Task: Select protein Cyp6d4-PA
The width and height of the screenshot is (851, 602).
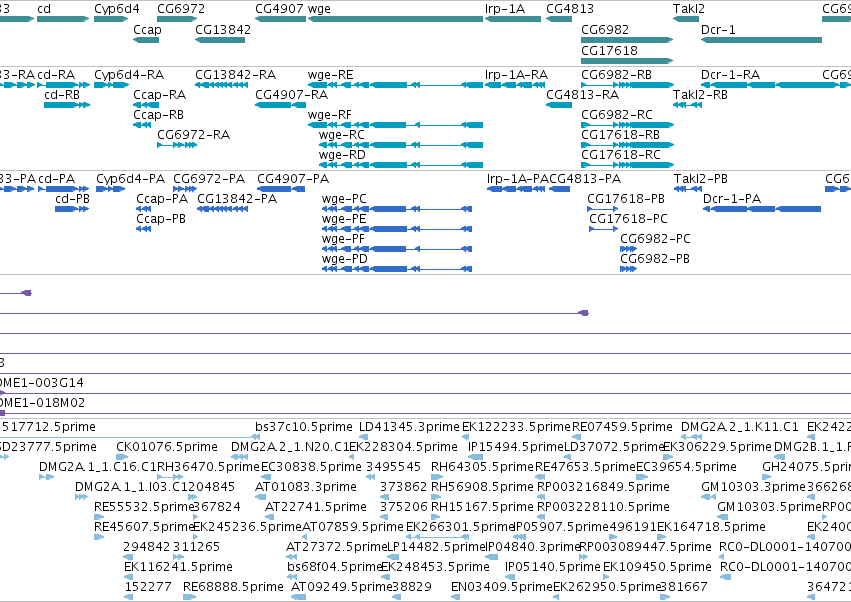Action: (x=130, y=179)
